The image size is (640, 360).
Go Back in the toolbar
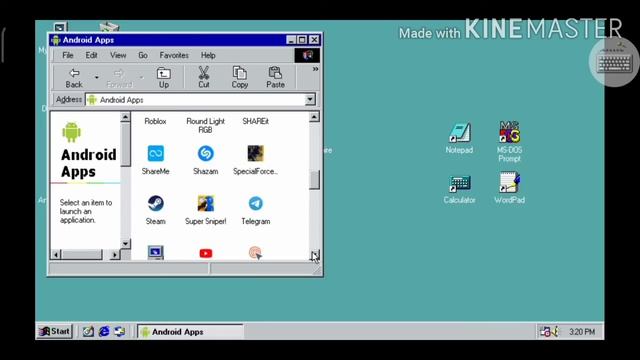[74, 78]
